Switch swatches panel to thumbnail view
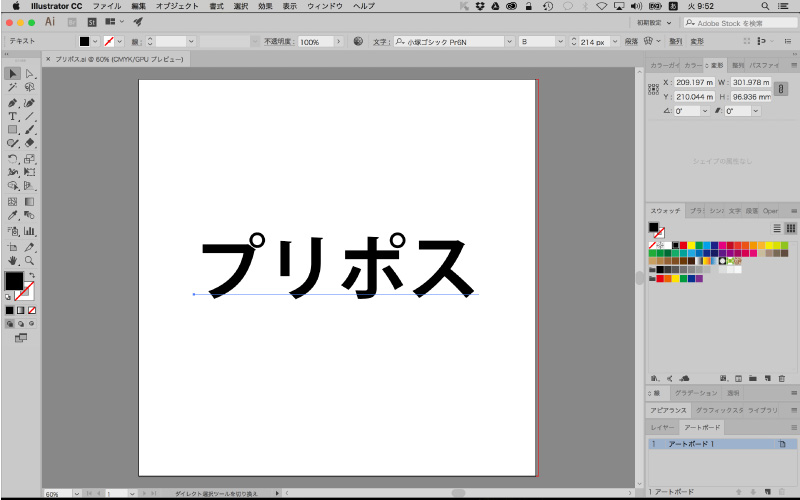Image resolution: width=800 pixels, height=500 pixels. pos(790,228)
